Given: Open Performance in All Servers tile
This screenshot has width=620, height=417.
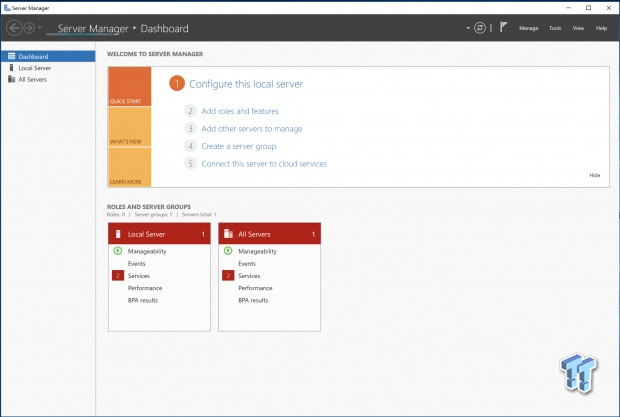Looking at the screenshot, I should click(255, 288).
